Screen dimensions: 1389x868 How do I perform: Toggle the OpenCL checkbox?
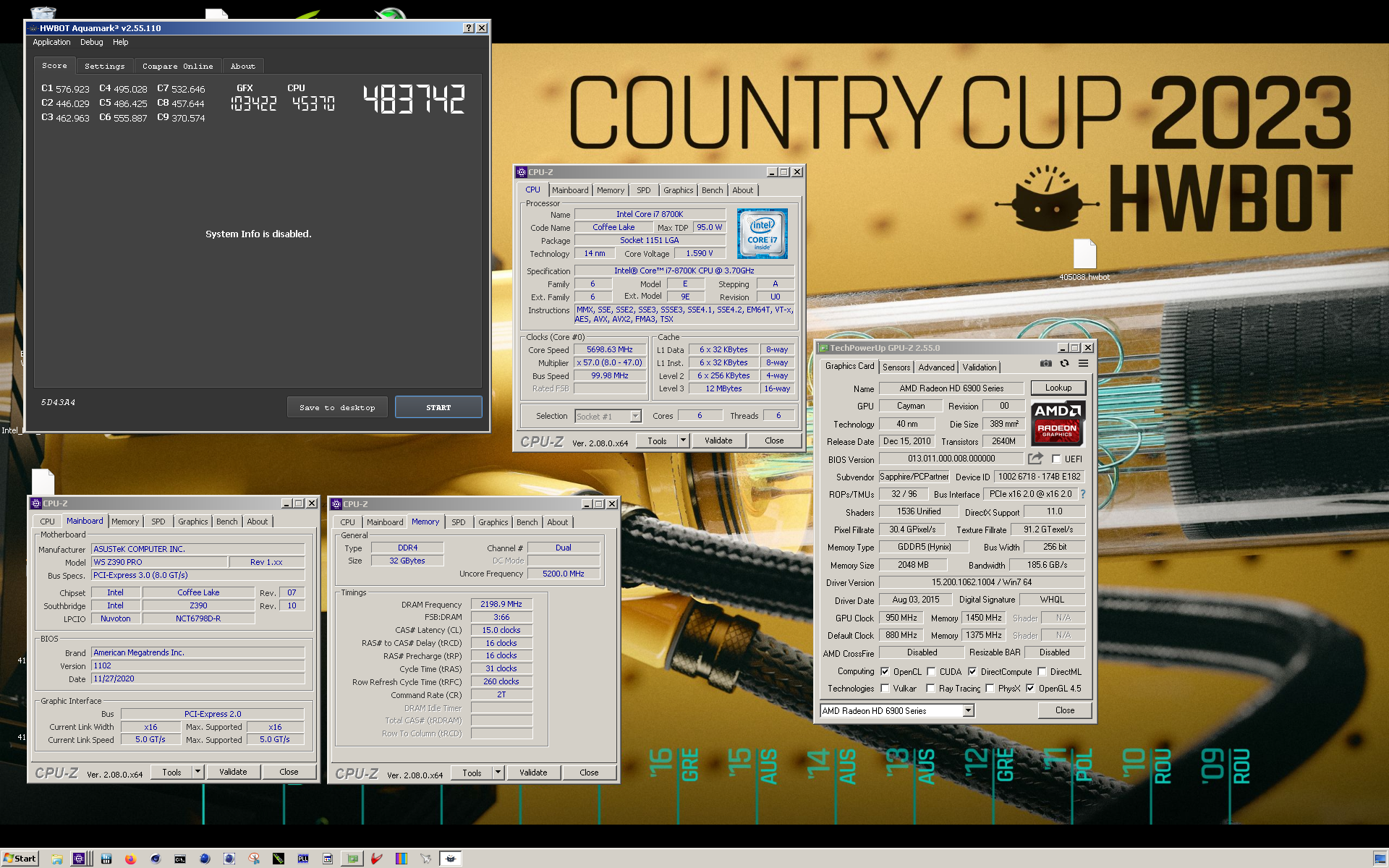point(885,671)
